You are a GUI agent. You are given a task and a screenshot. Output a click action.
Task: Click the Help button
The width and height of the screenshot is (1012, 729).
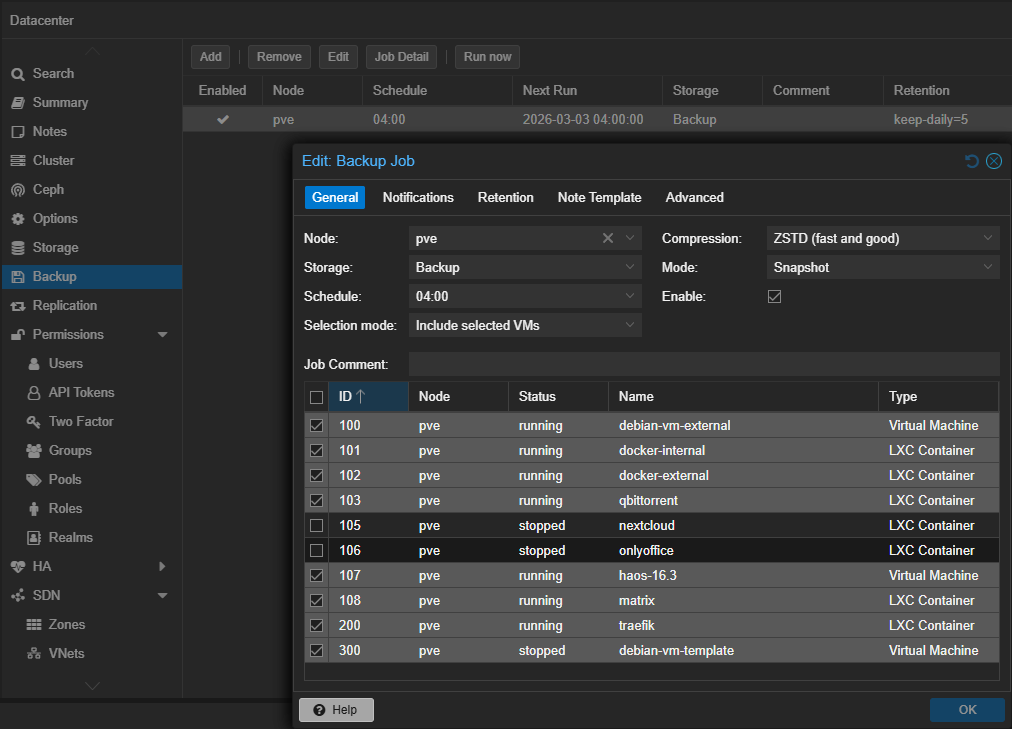pyautogui.click(x=336, y=710)
